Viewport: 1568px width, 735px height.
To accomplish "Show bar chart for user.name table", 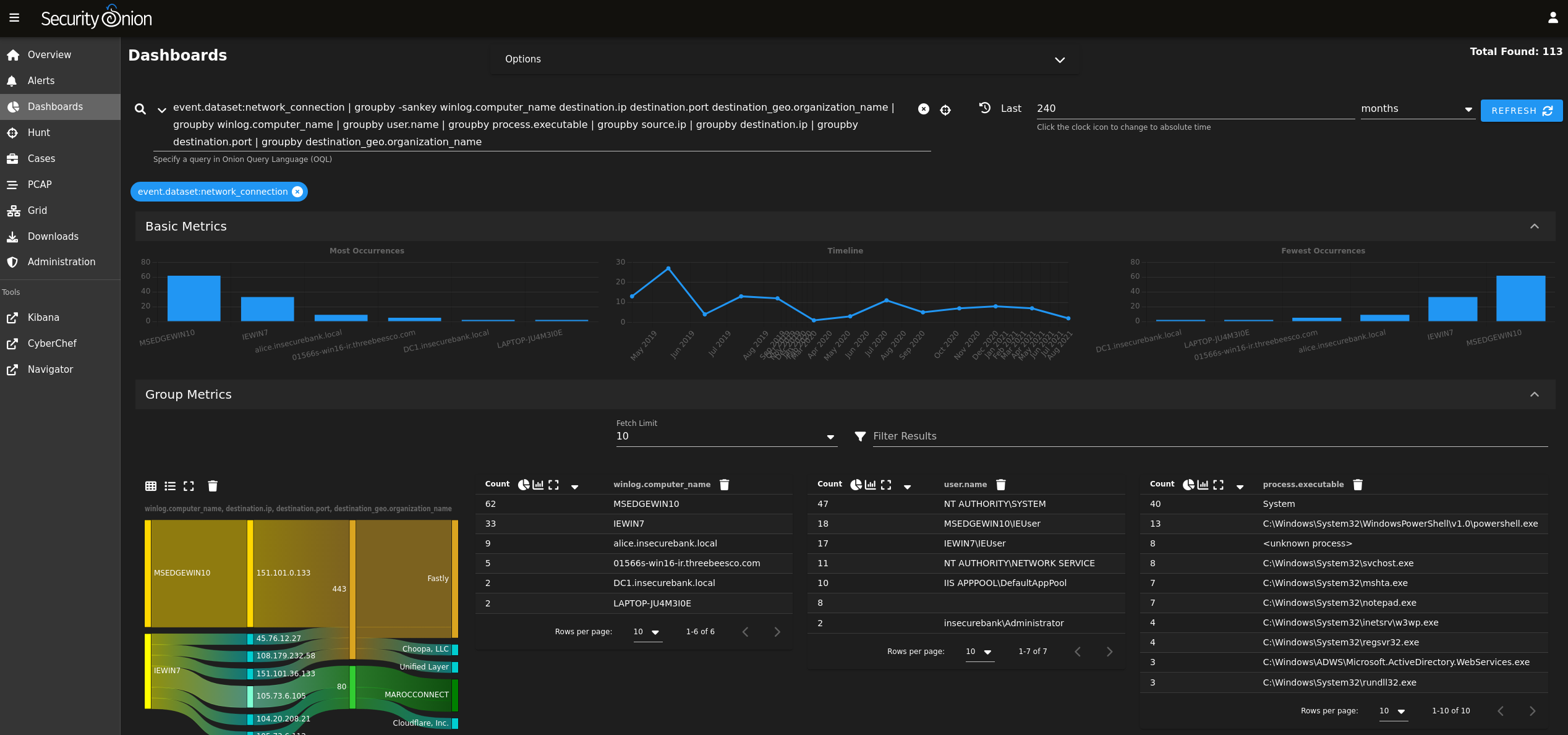I will tap(870, 485).
